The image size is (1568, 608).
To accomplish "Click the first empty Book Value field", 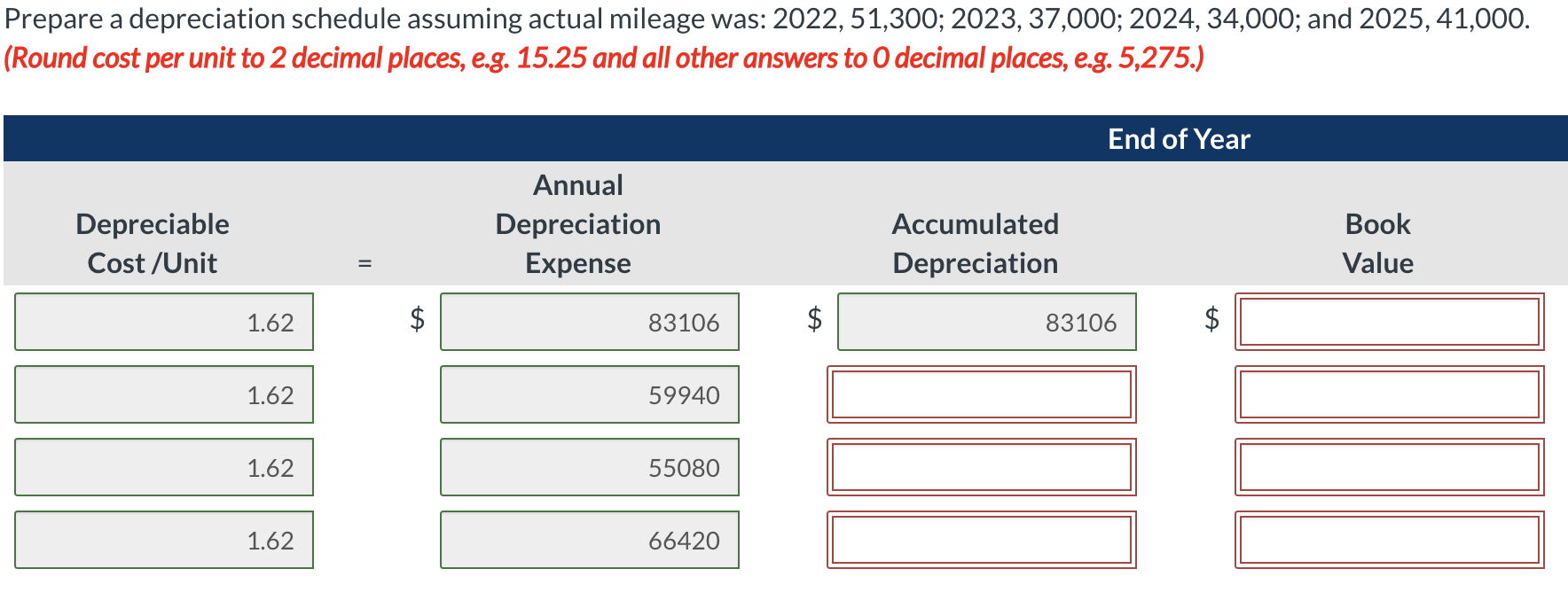I will (1388, 322).
